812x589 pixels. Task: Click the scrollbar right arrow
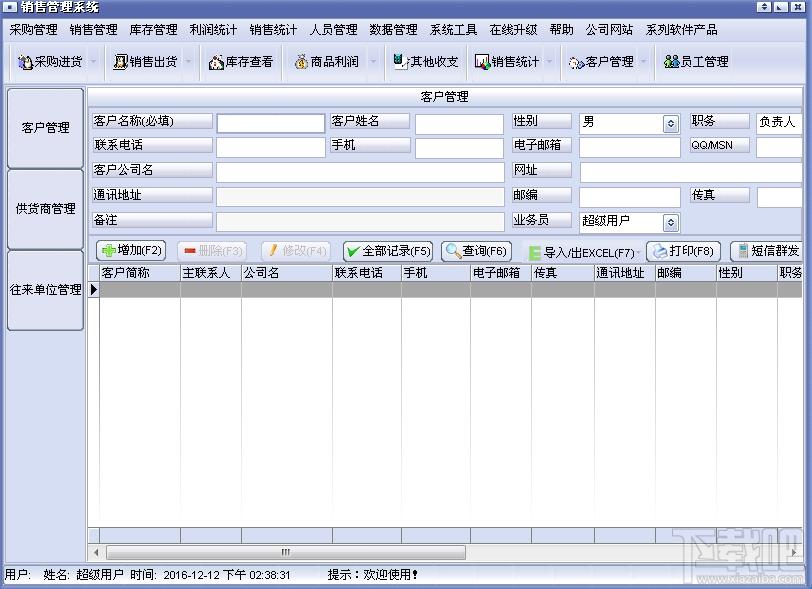(794, 552)
